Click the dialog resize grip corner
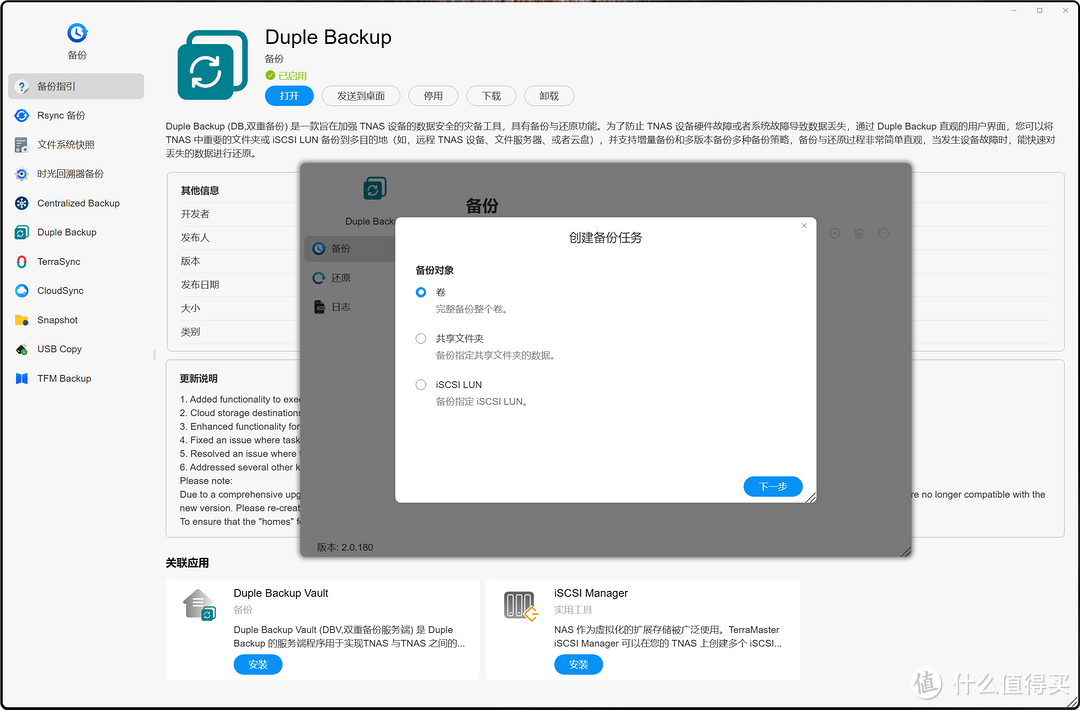1080x710 pixels. [810, 497]
